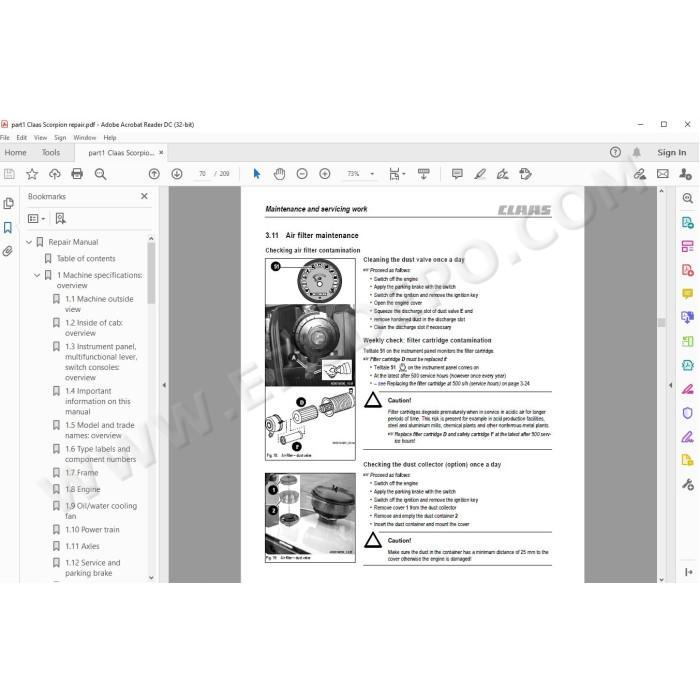Jump to the 1.8 Engine bookmark

point(83,489)
